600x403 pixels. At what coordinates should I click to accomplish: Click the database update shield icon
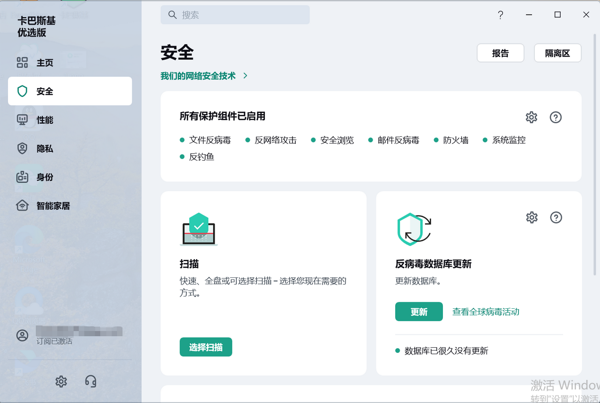pyautogui.click(x=413, y=229)
